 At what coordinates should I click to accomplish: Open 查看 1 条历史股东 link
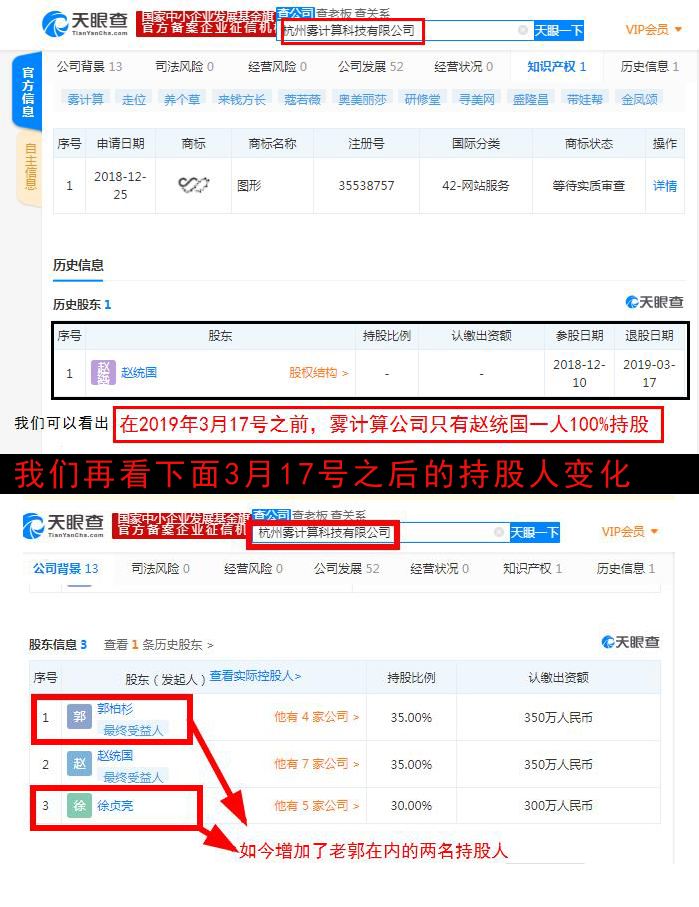[159, 644]
